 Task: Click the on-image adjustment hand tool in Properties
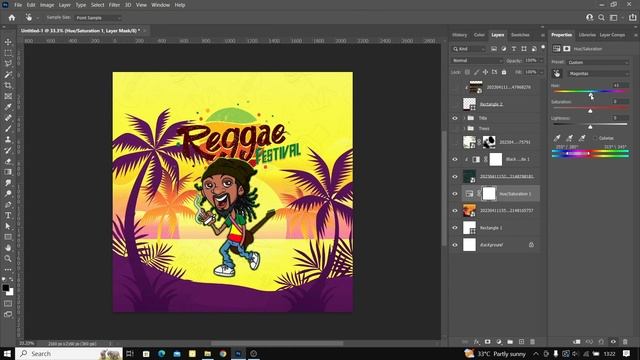(557, 73)
